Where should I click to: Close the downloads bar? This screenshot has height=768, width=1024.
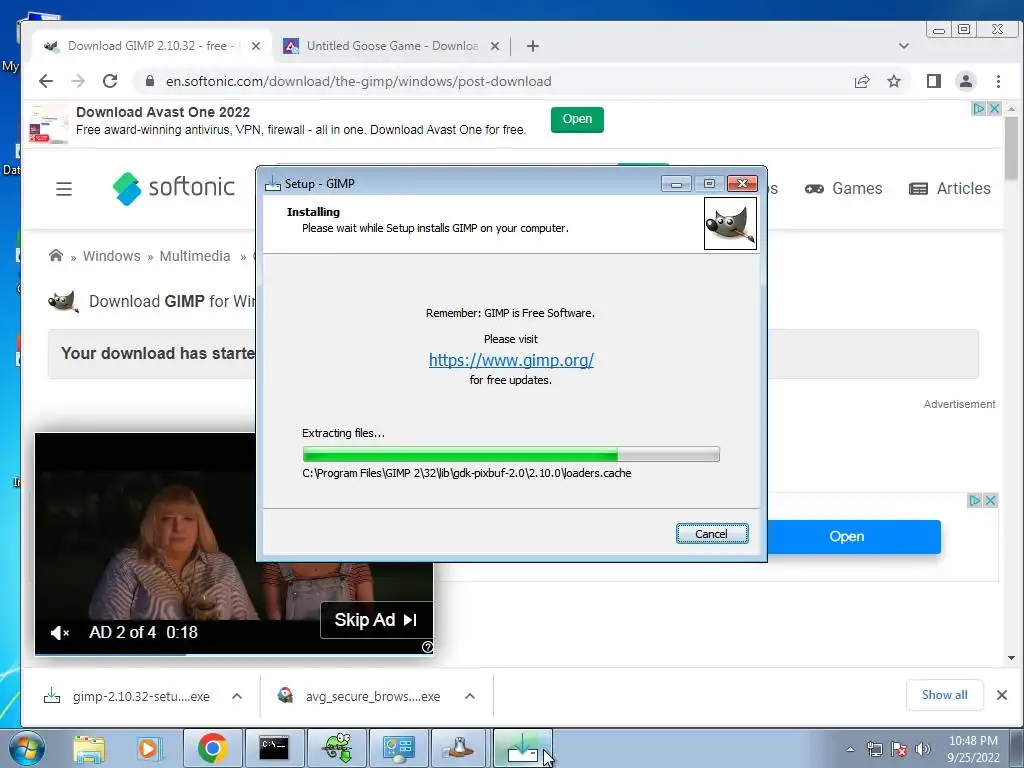tap(1002, 695)
